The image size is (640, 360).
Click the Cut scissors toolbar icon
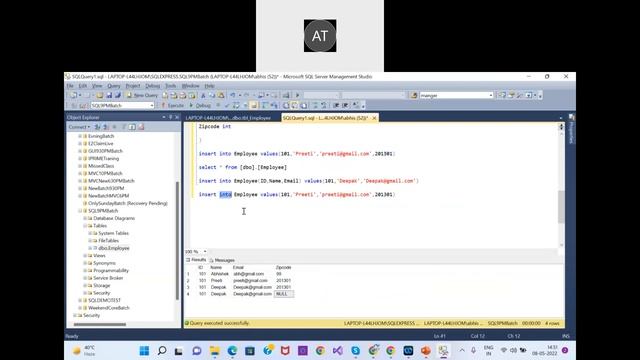203,95
